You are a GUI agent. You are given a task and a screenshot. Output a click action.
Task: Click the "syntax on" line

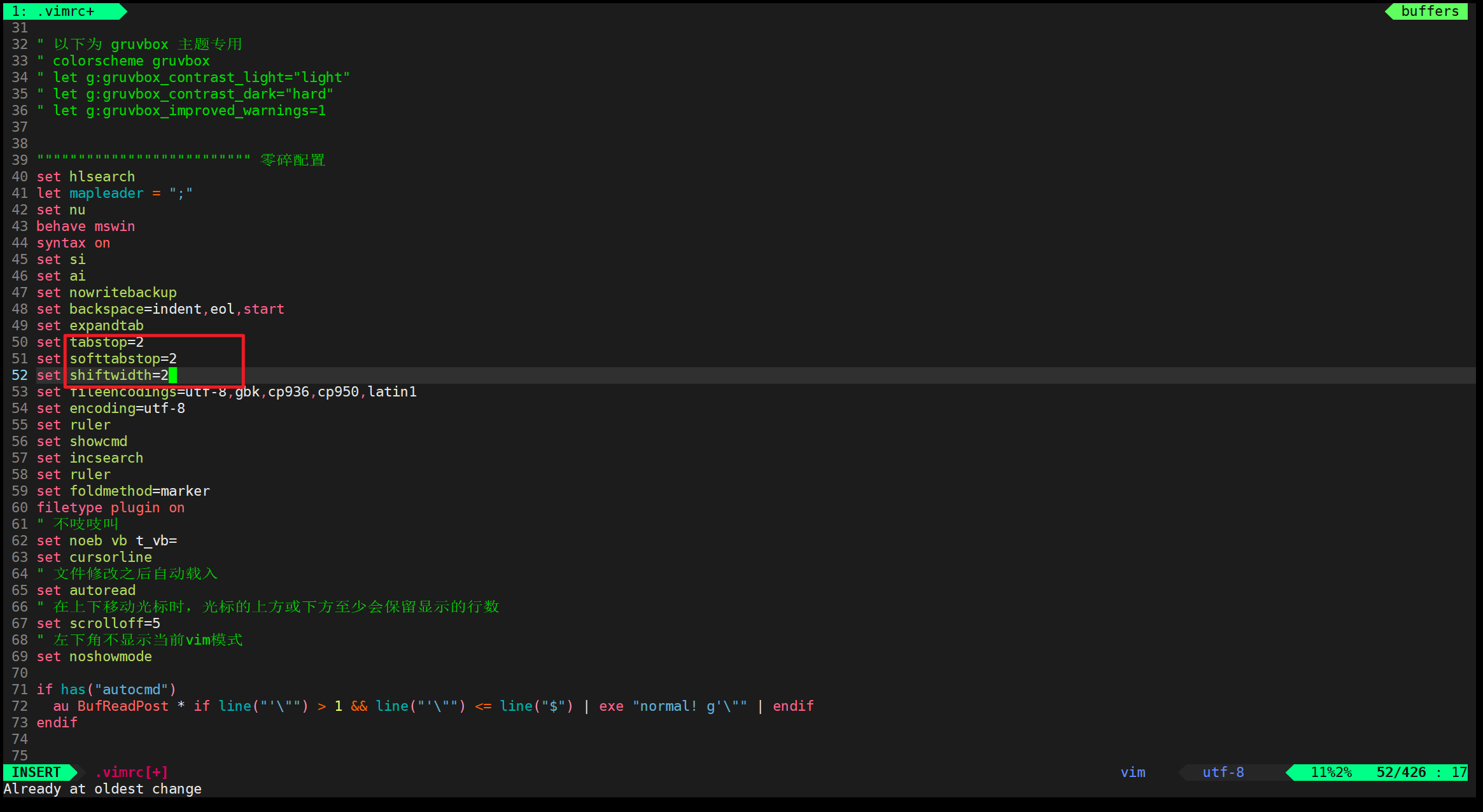pos(73,242)
